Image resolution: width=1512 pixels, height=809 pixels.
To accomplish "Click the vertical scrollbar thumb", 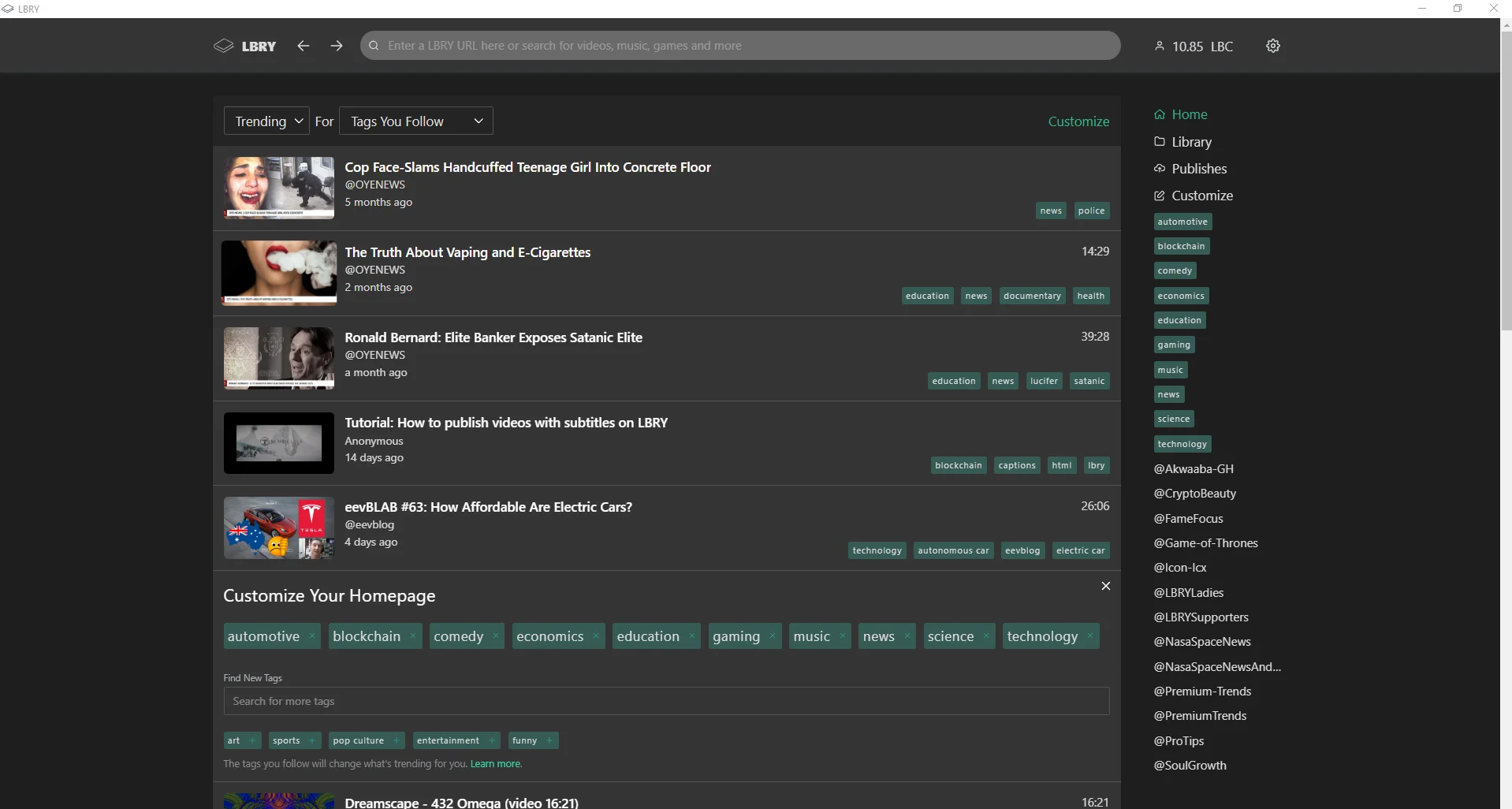I will tap(1506, 180).
